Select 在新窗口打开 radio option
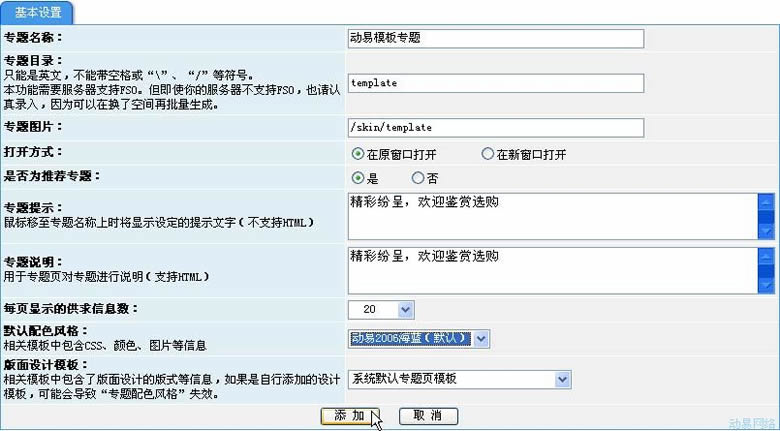Viewport: 780px width, 431px height. pyautogui.click(x=488, y=154)
